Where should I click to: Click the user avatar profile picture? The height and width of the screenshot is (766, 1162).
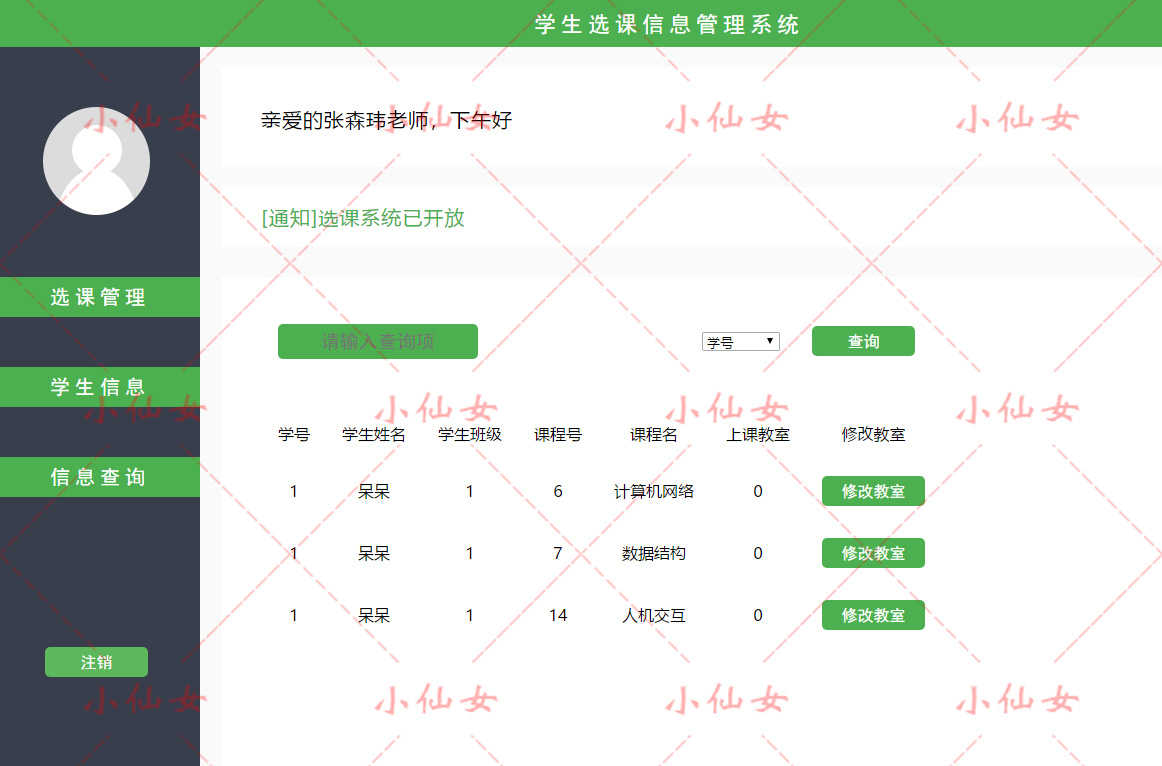pyautogui.click(x=96, y=161)
